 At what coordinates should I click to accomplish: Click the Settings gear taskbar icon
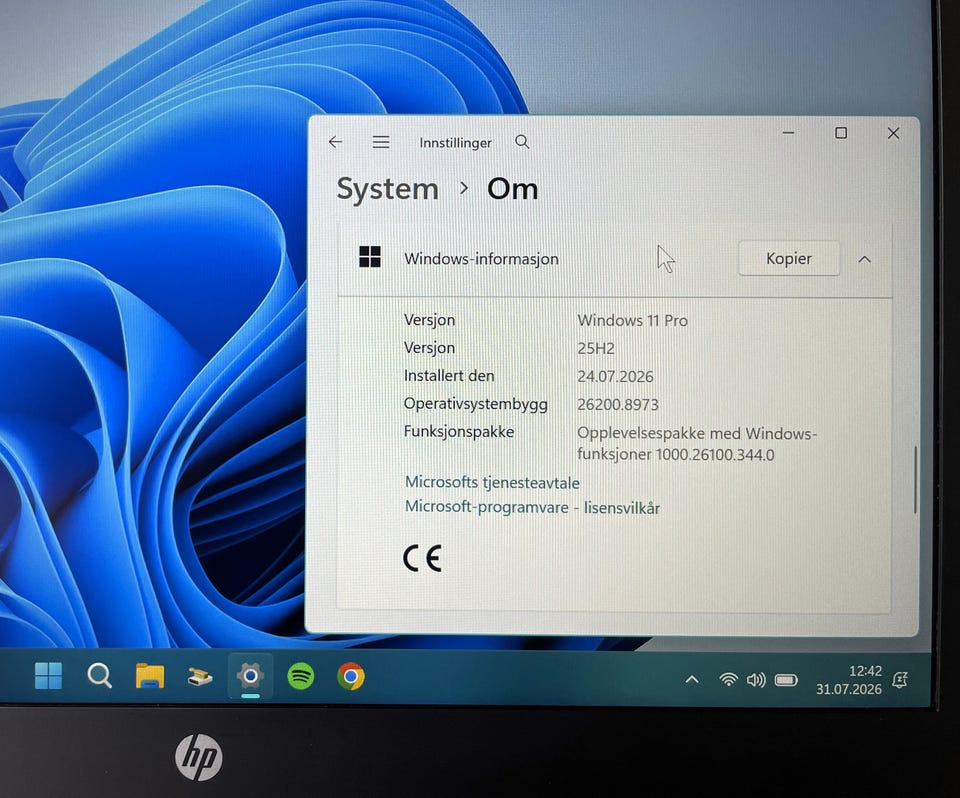point(250,676)
